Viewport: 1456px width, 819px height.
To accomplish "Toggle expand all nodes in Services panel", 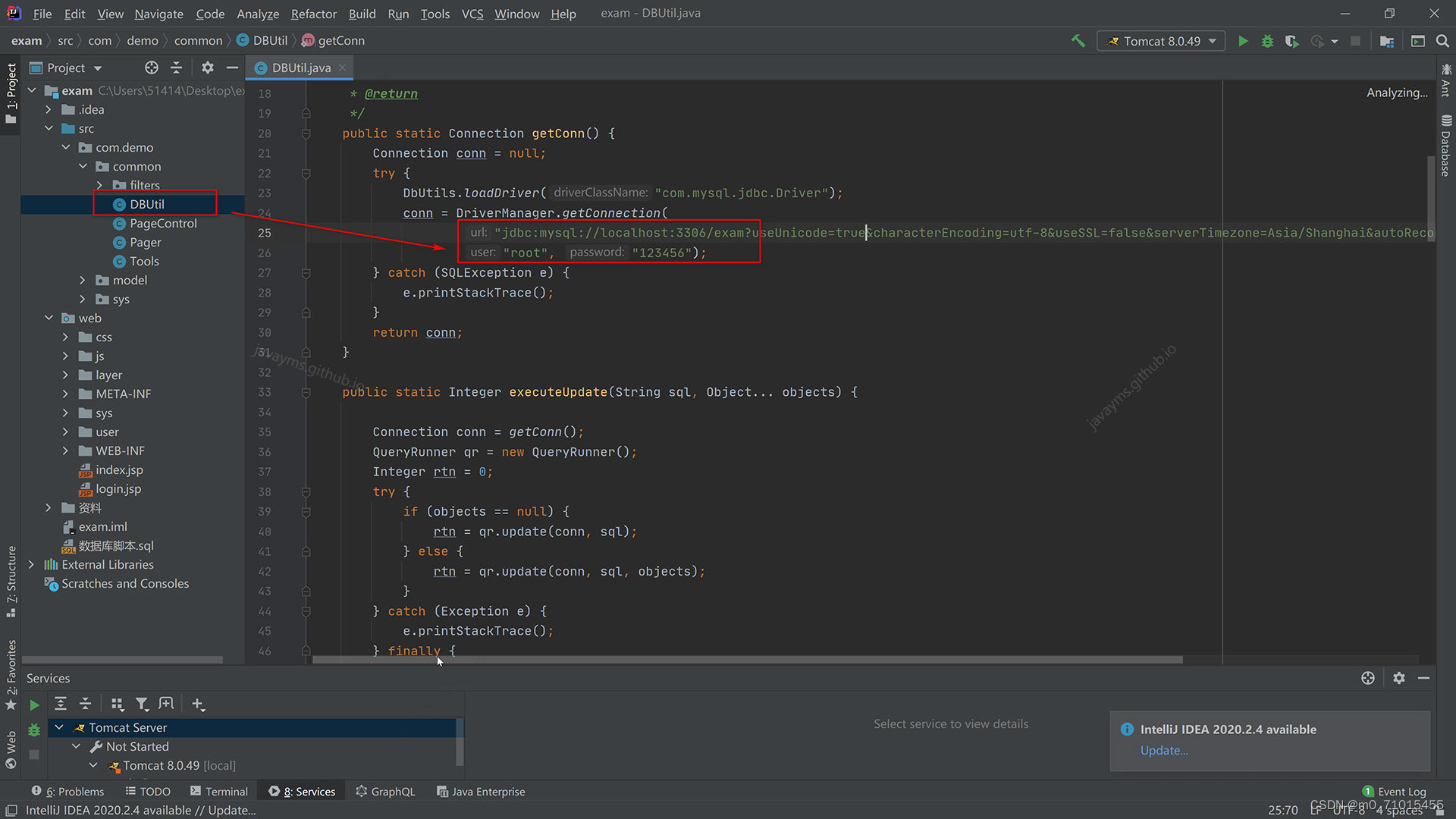I will (61, 704).
